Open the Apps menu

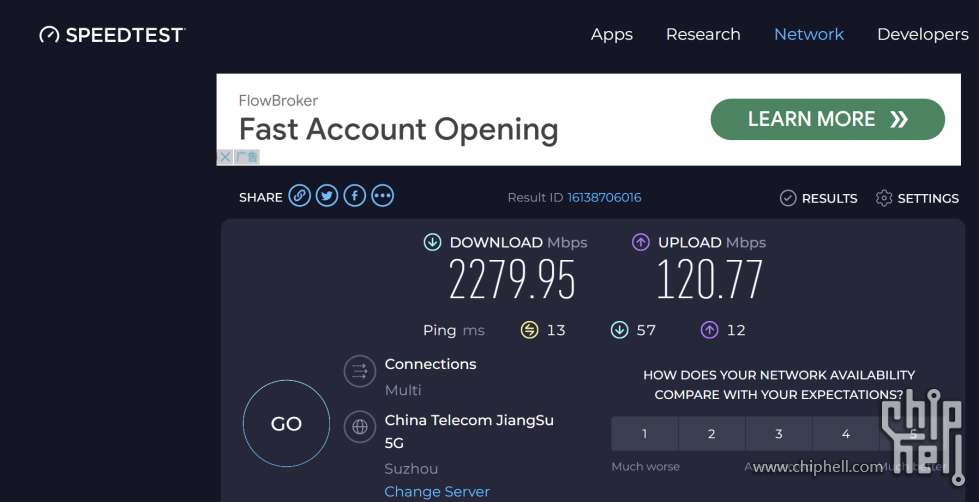[612, 34]
